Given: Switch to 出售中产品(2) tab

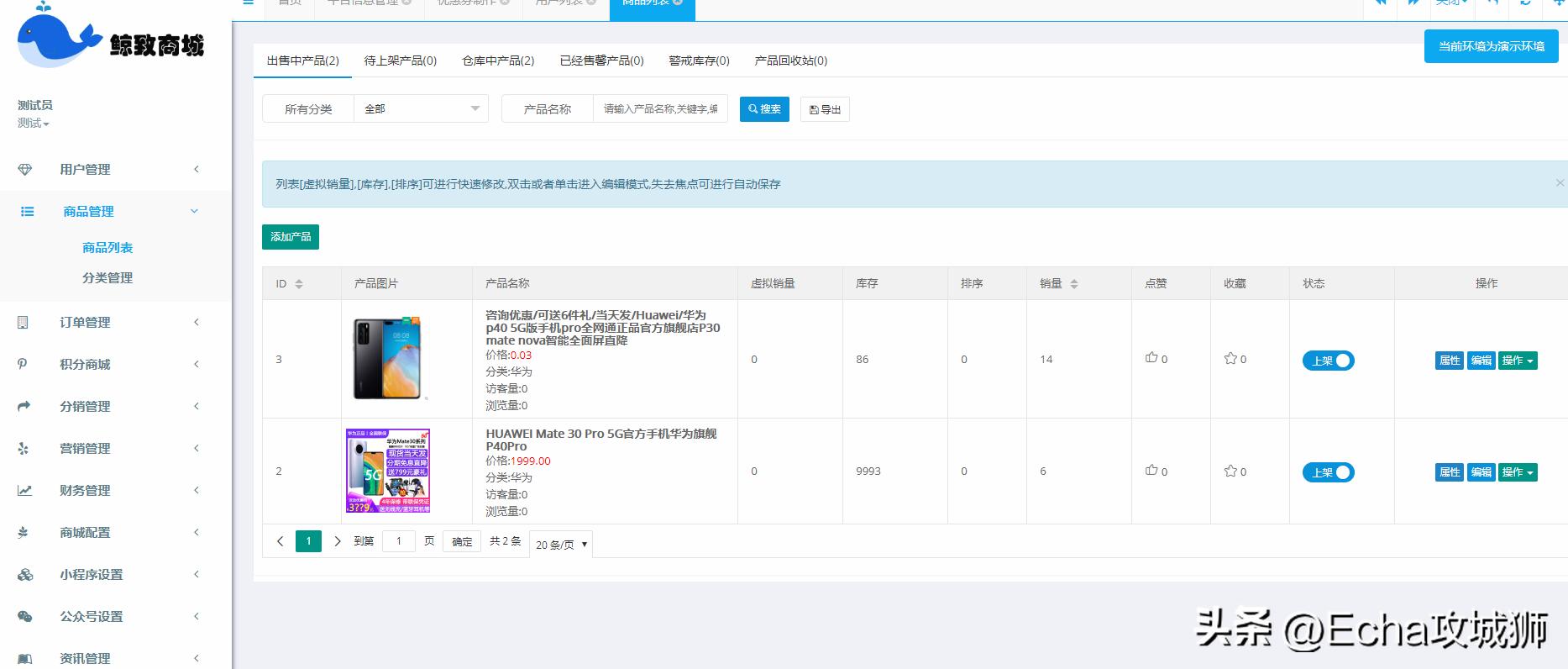Looking at the screenshot, I should pyautogui.click(x=303, y=61).
